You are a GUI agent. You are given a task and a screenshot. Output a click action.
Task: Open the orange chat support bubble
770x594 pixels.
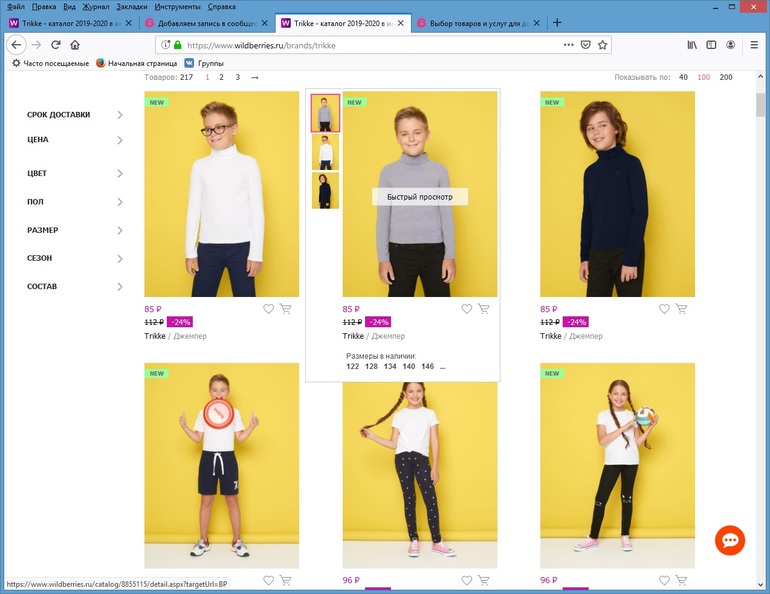click(730, 540)
